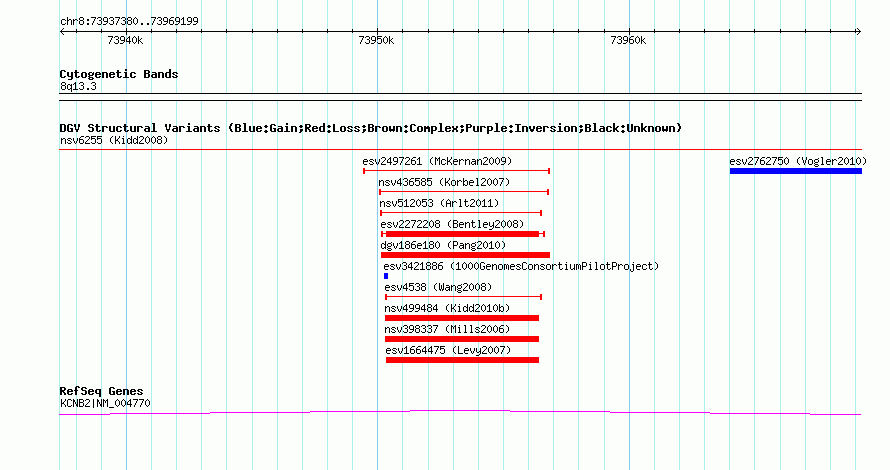Screen dimensions: 890x470
Task: Click the 8q13.3 cytogenetic band label
Action: pyautogui.click(x=78, y=86)
